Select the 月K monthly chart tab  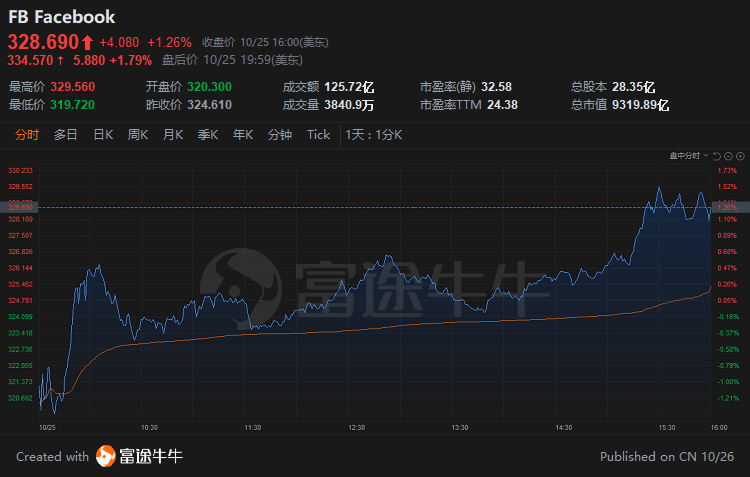pyautogui.click(x=173, y=135)
